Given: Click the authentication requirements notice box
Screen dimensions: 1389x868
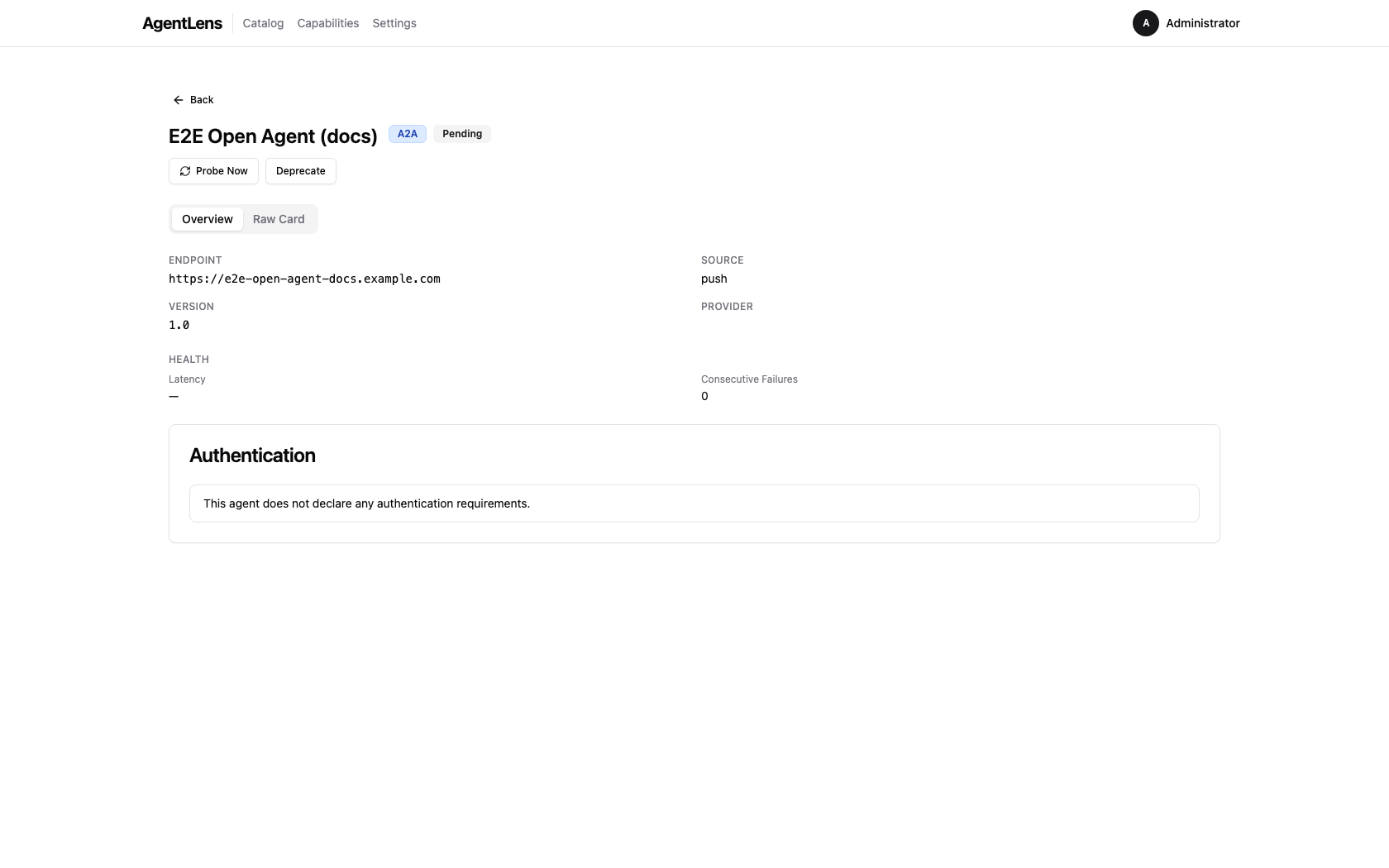Looking at the screenshot, I should (694, 503).
